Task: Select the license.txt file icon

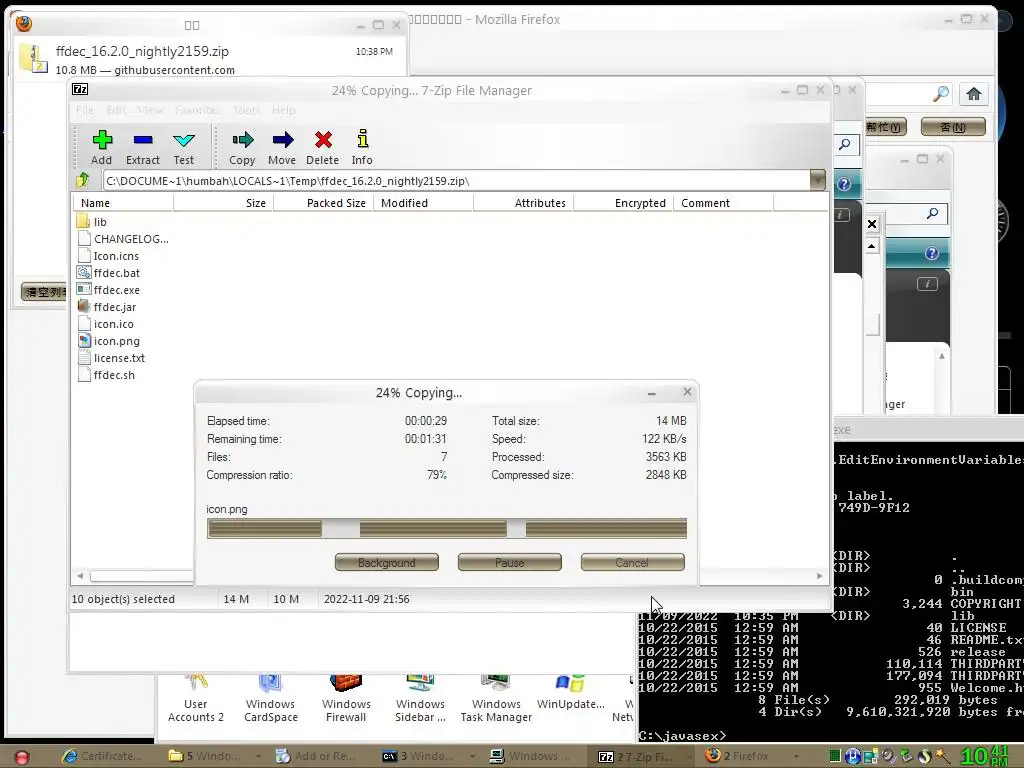Action: coord(84,357)
